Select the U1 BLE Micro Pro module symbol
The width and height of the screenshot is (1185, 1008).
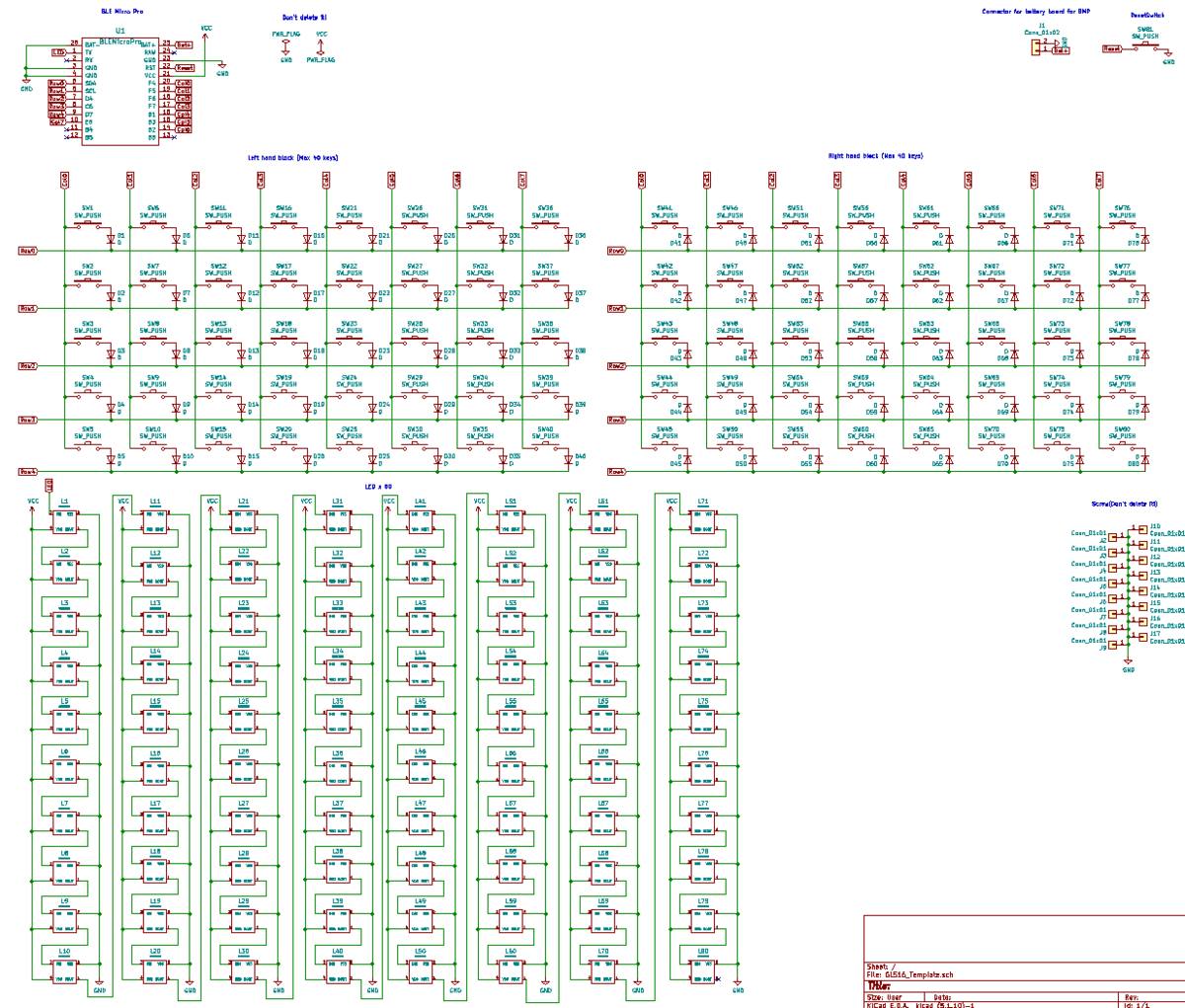tap(120, 91)
